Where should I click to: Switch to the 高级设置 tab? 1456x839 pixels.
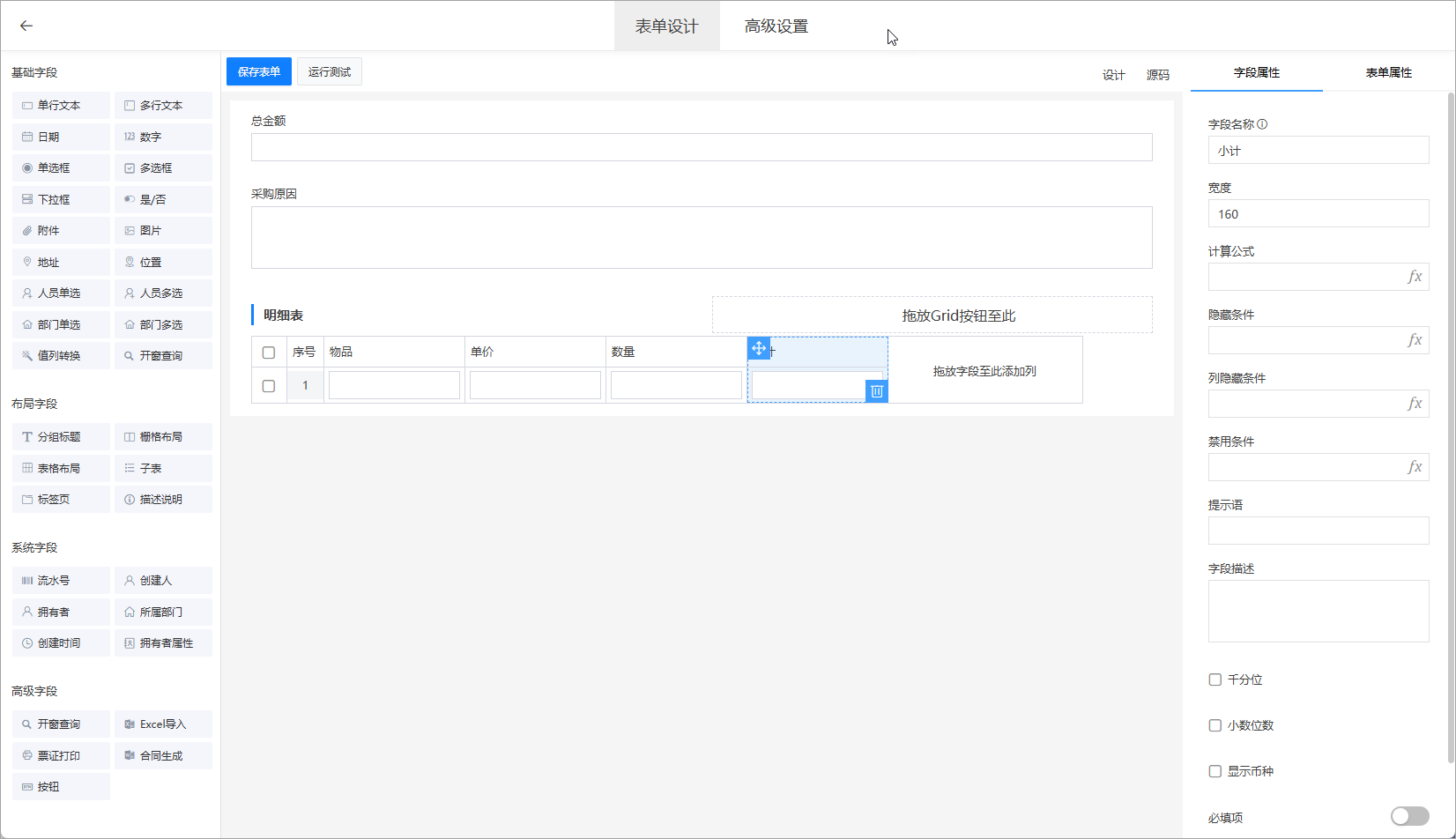coord(776,26)
